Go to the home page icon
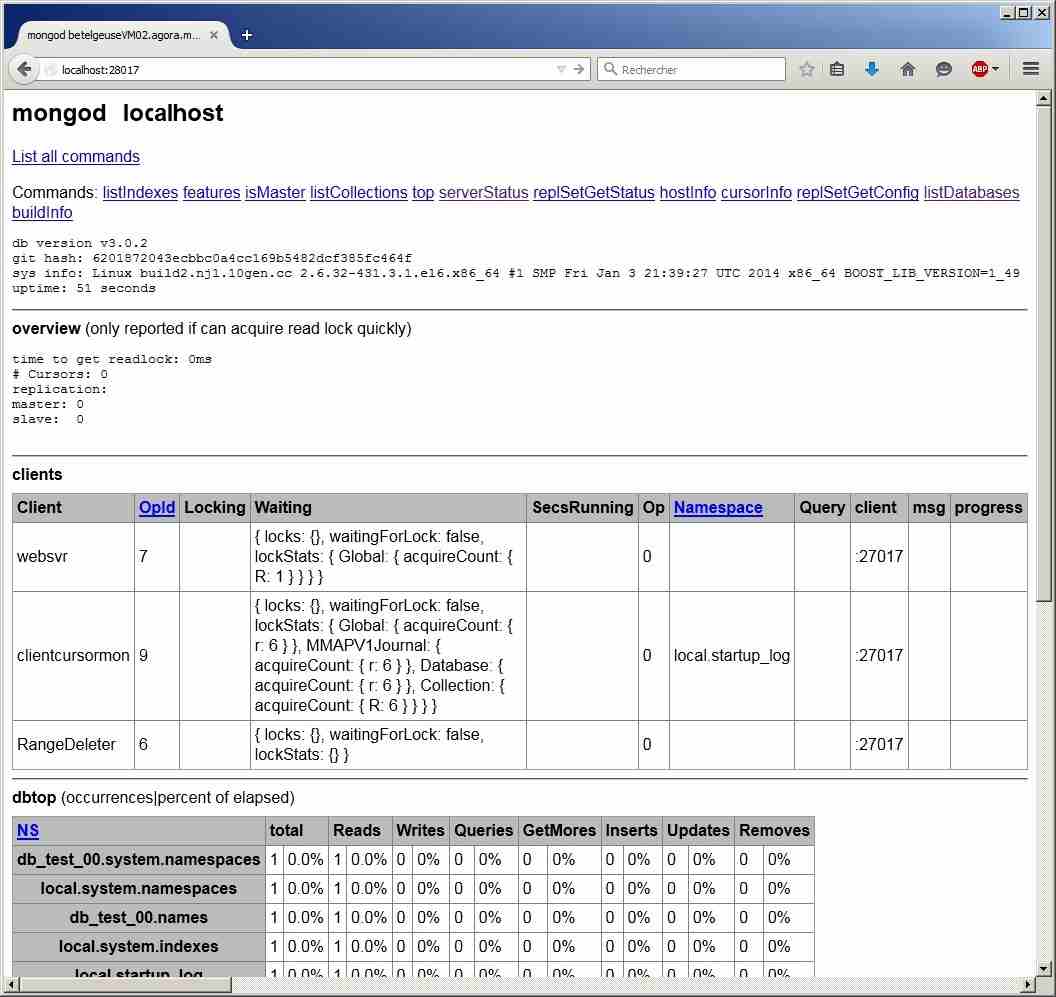1056x997 pixels. pos(908,69)
